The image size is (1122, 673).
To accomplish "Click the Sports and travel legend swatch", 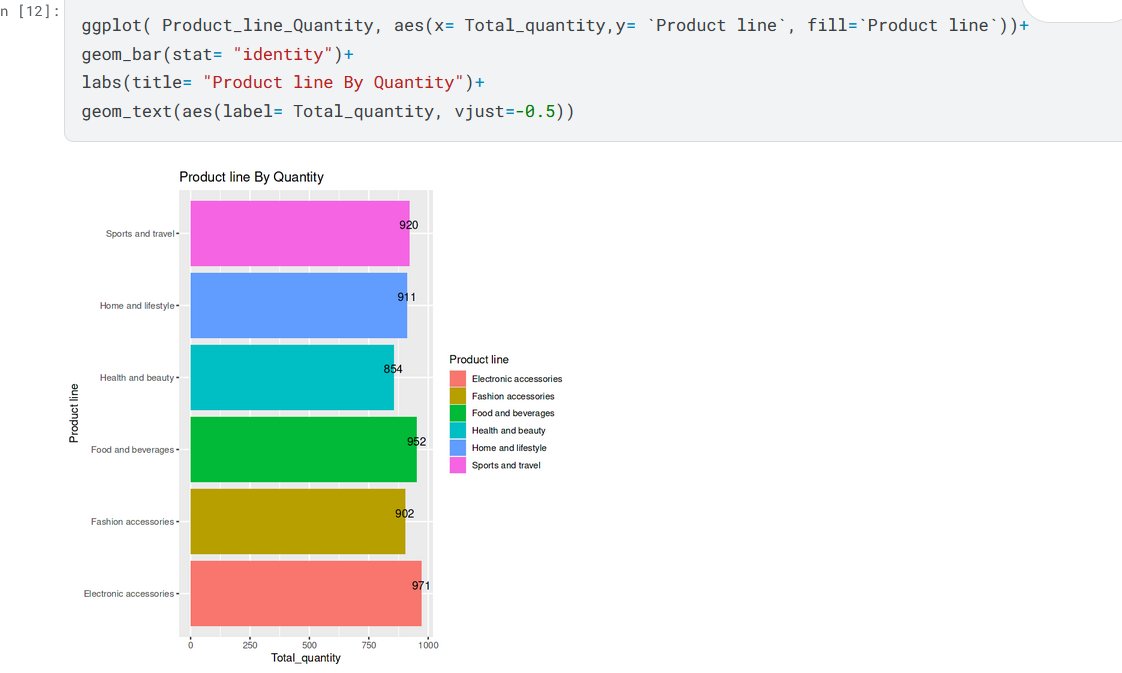I will tap(458, 465).
